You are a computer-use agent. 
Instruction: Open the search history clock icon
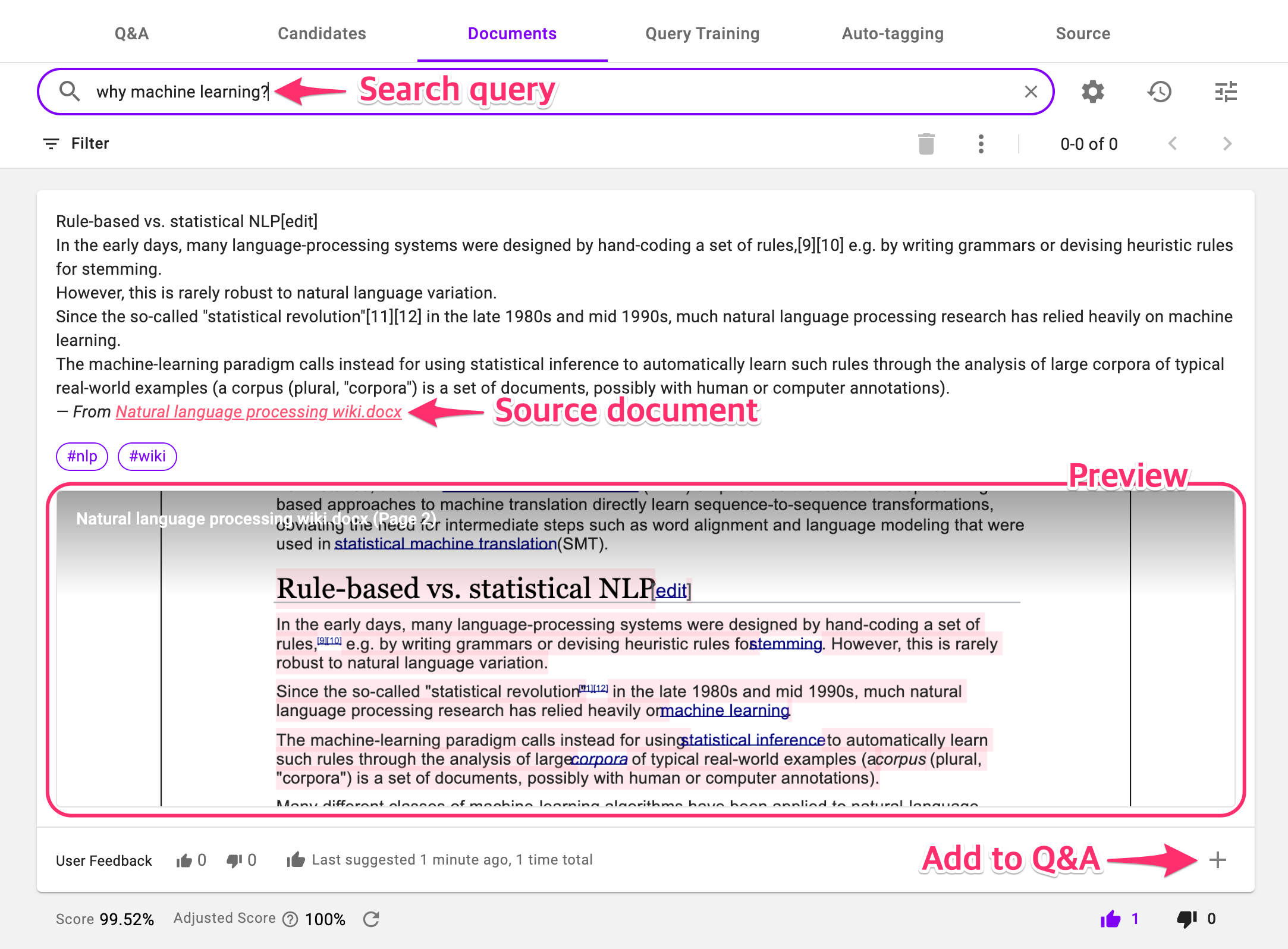(1159, 92)
